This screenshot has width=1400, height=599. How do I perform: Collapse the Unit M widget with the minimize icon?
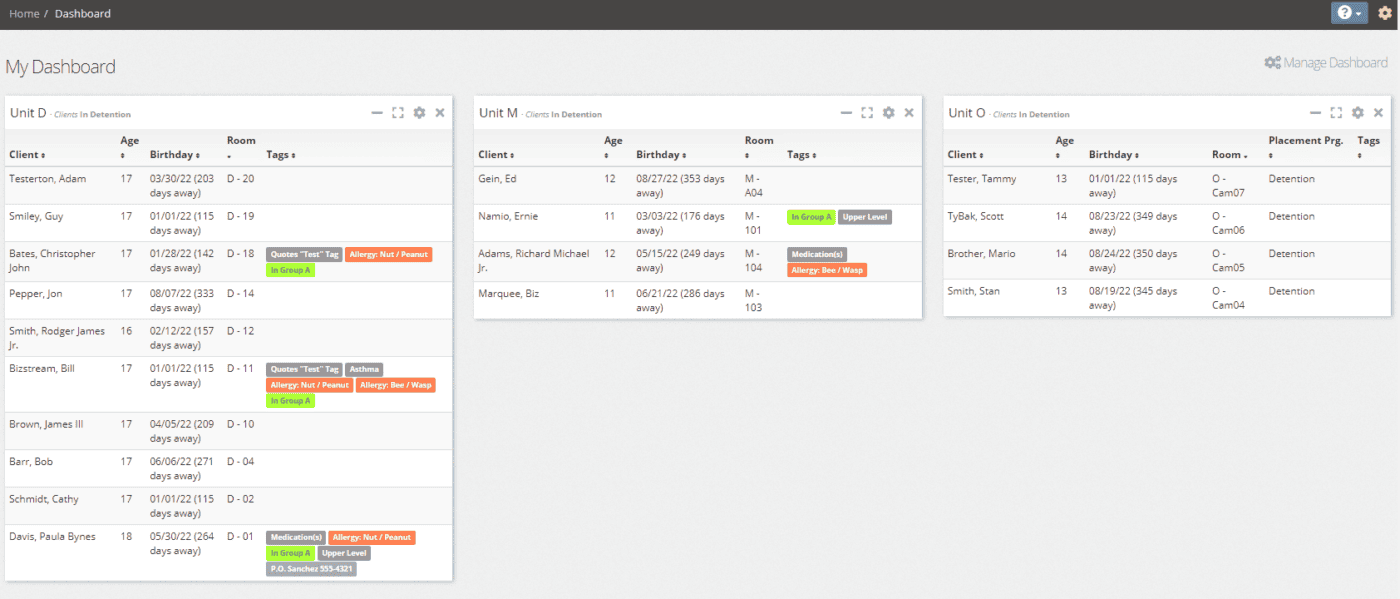pyautogui.click(x=846, y=113)
